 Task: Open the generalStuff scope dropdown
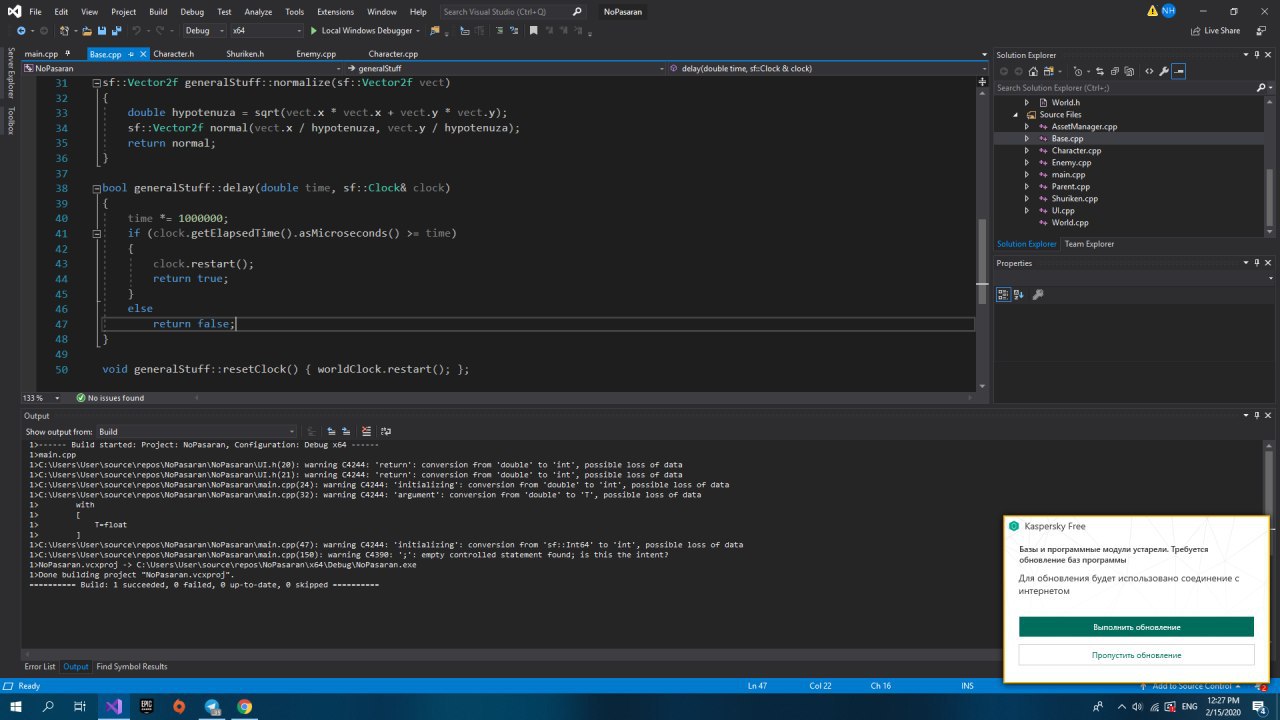[x=505, y=68]
